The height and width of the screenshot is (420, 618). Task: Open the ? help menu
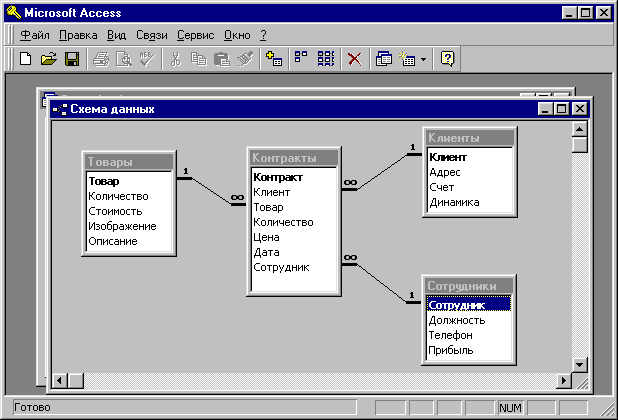[263, 35]
